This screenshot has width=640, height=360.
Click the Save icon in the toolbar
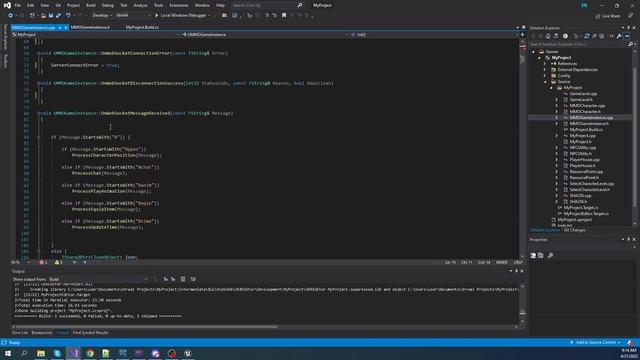coord(51,16)
